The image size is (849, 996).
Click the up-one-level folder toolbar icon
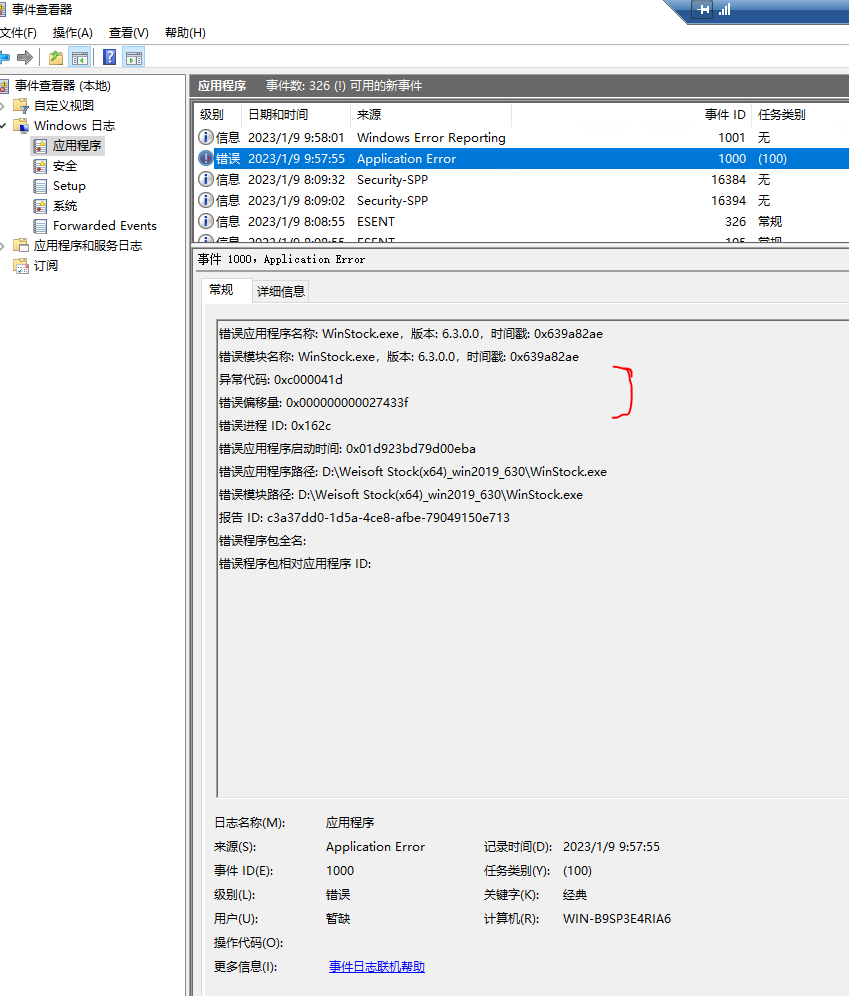click(x=56, y=58)
